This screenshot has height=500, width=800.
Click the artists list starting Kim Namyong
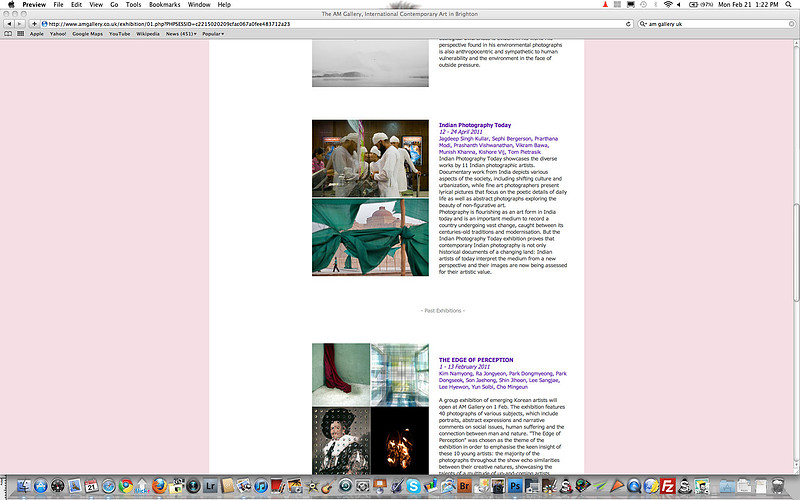(x=503, y=380)
